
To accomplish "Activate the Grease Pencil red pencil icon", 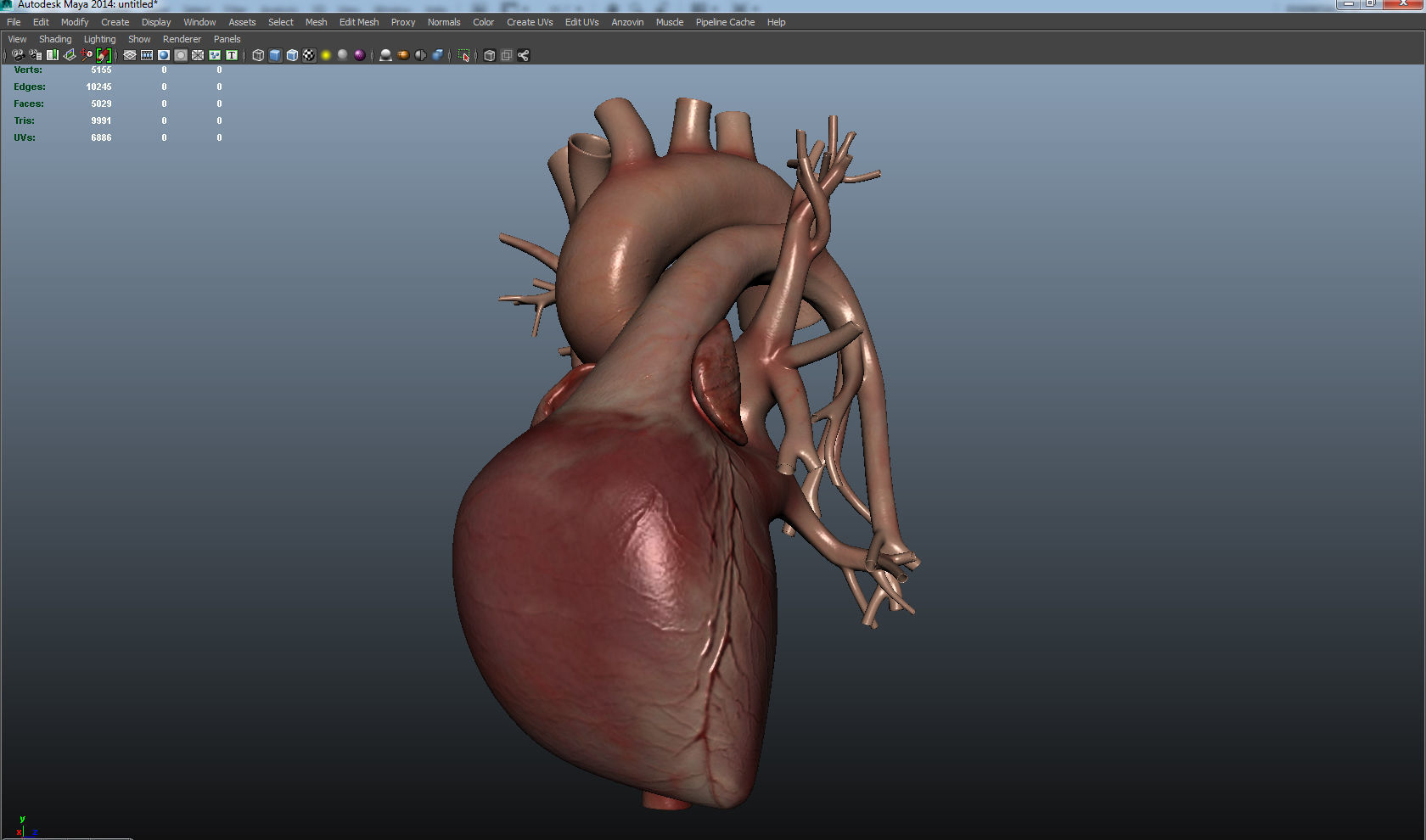I will coord(104,55).
